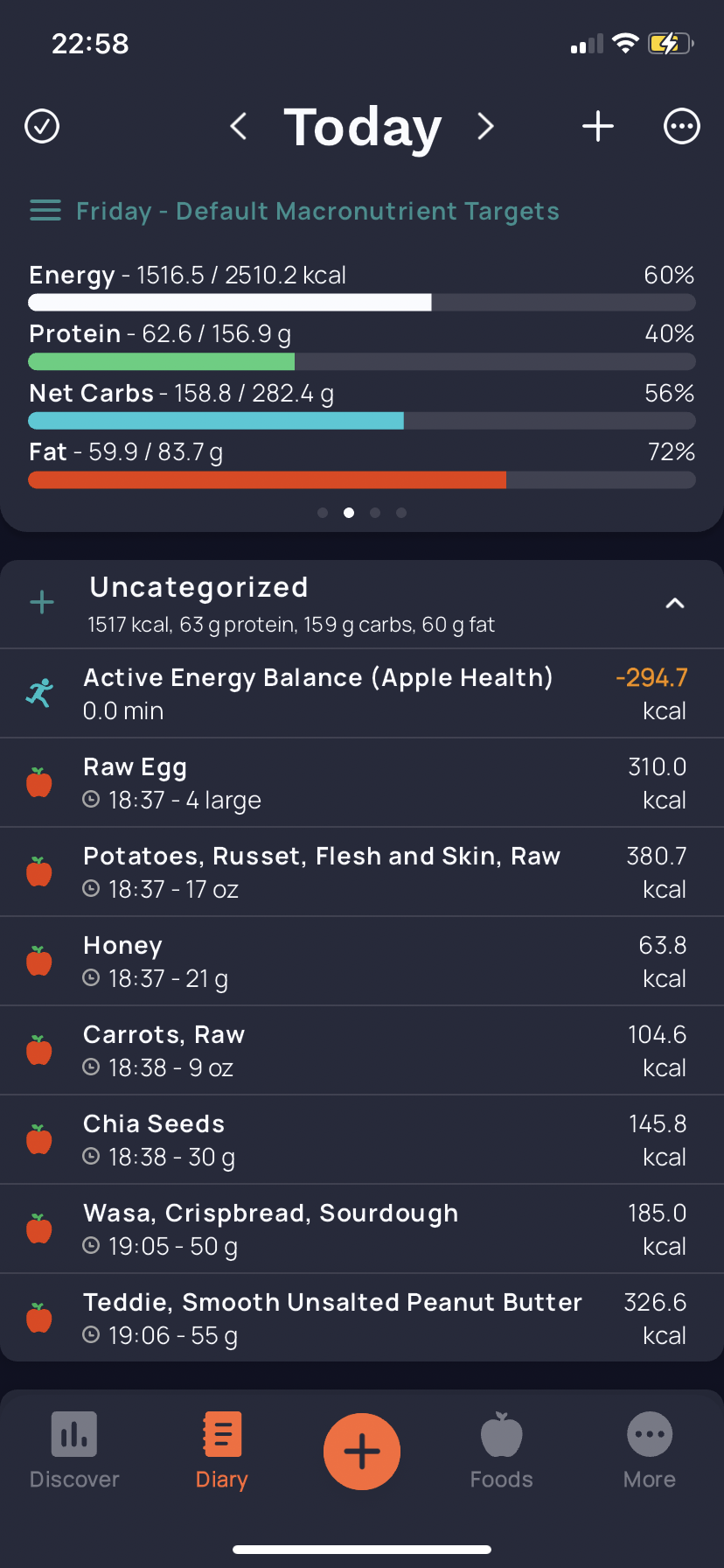
Task: Tap the orange add button in bottom bar
Action: [362, 1452]
